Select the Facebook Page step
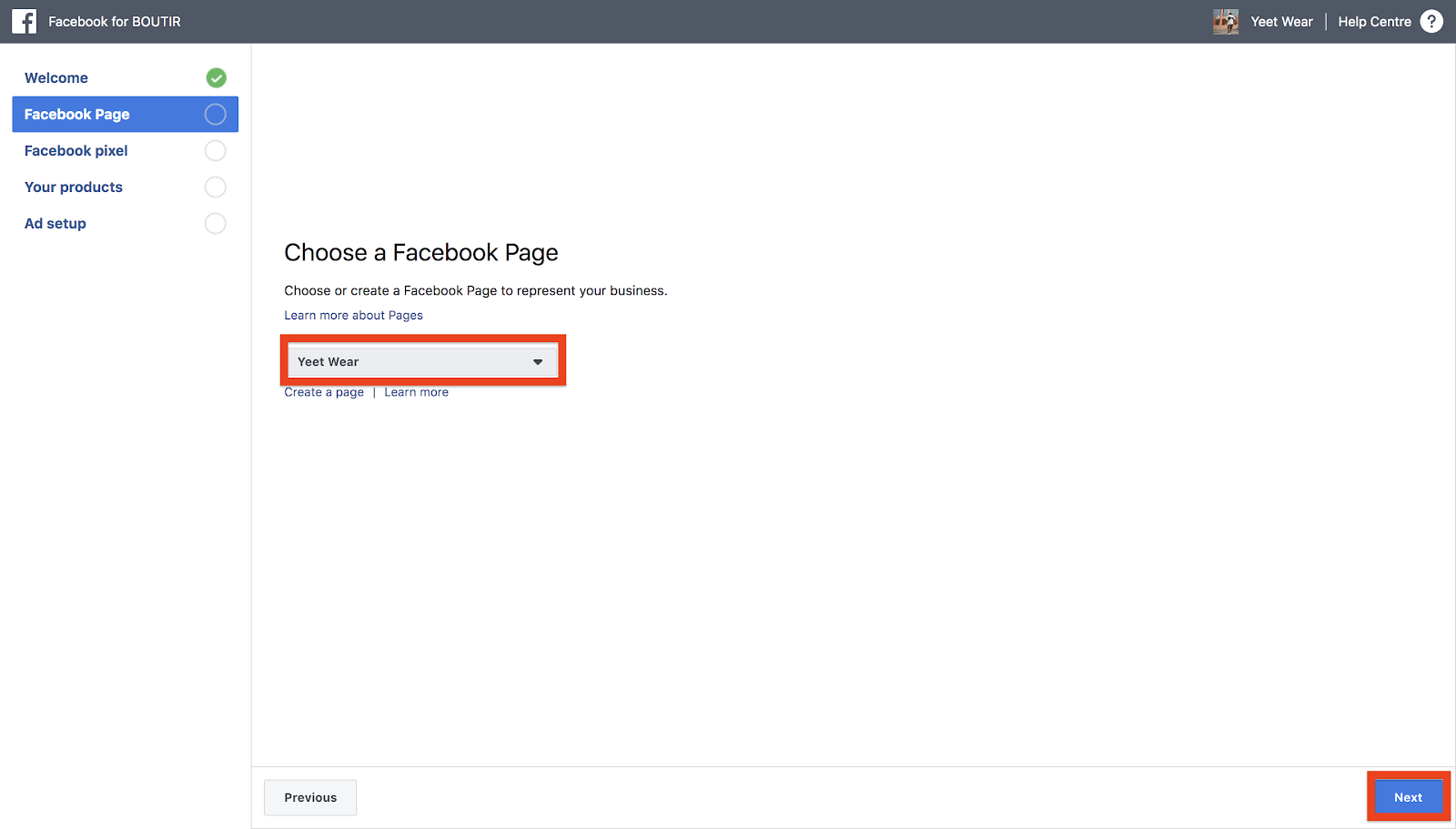Screen dimensions: 1456x829 coord(125,115)
